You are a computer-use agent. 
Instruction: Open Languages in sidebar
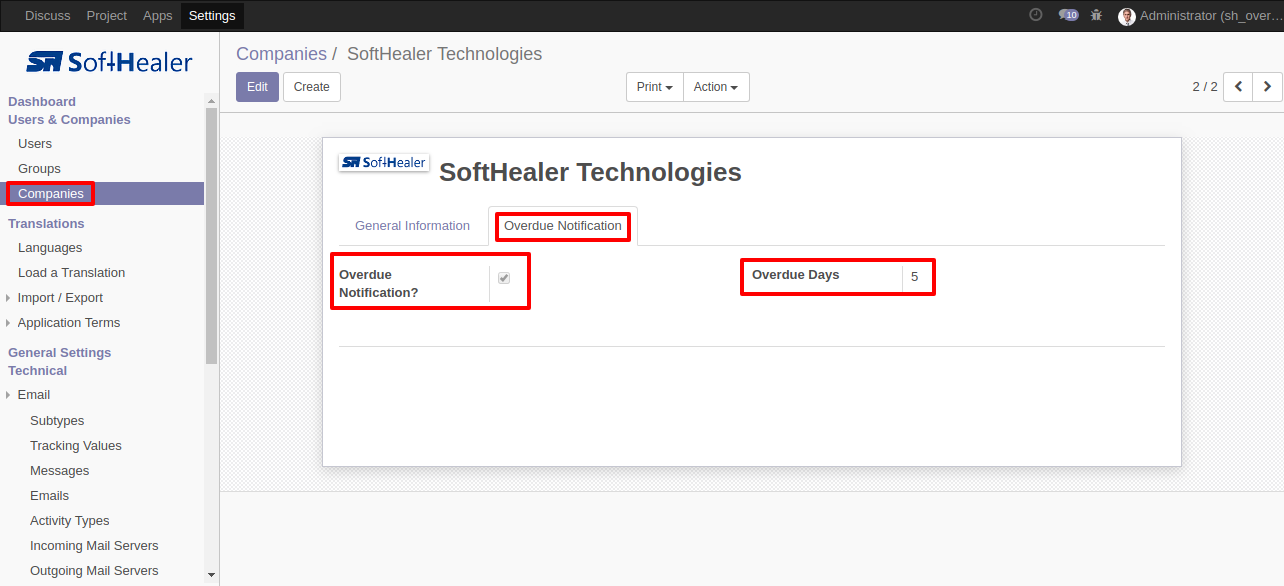(x=50, y=248)
